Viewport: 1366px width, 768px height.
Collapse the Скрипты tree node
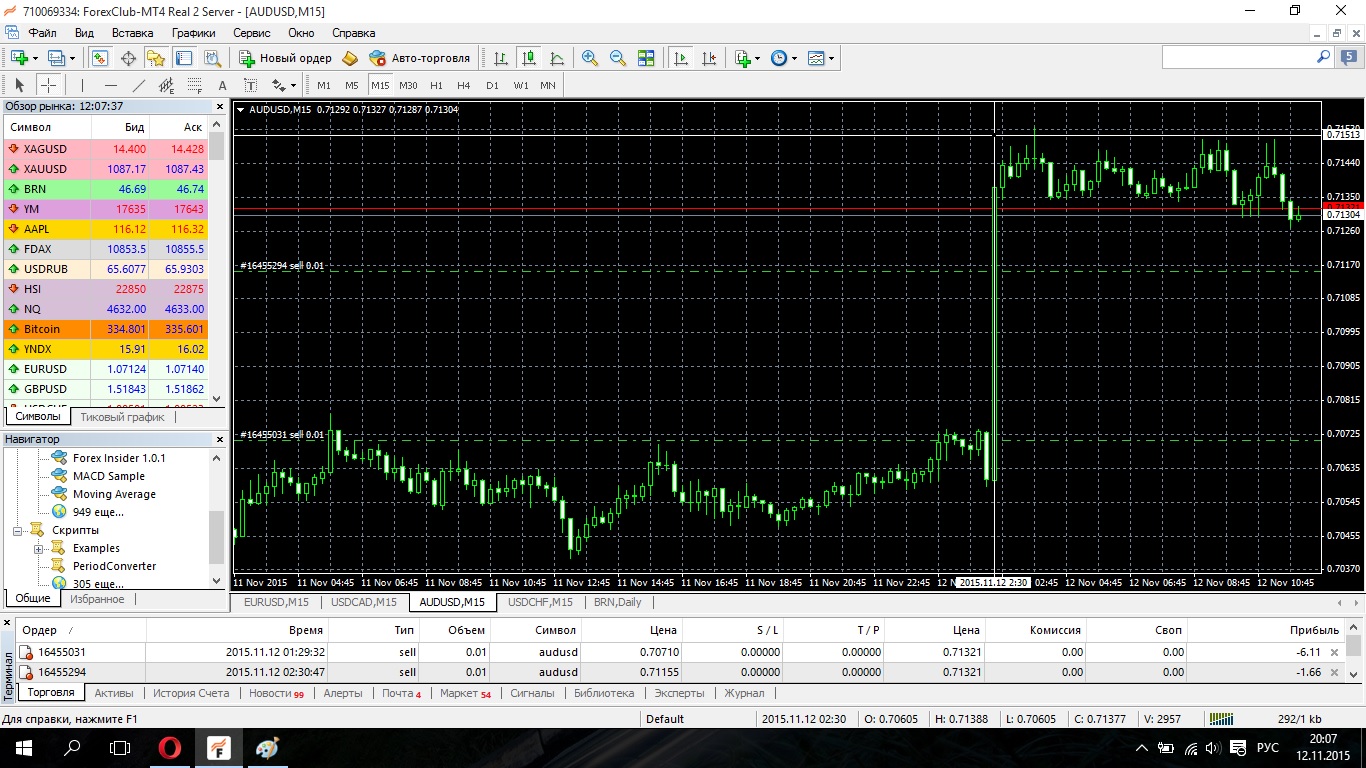[x=18, y=530]
